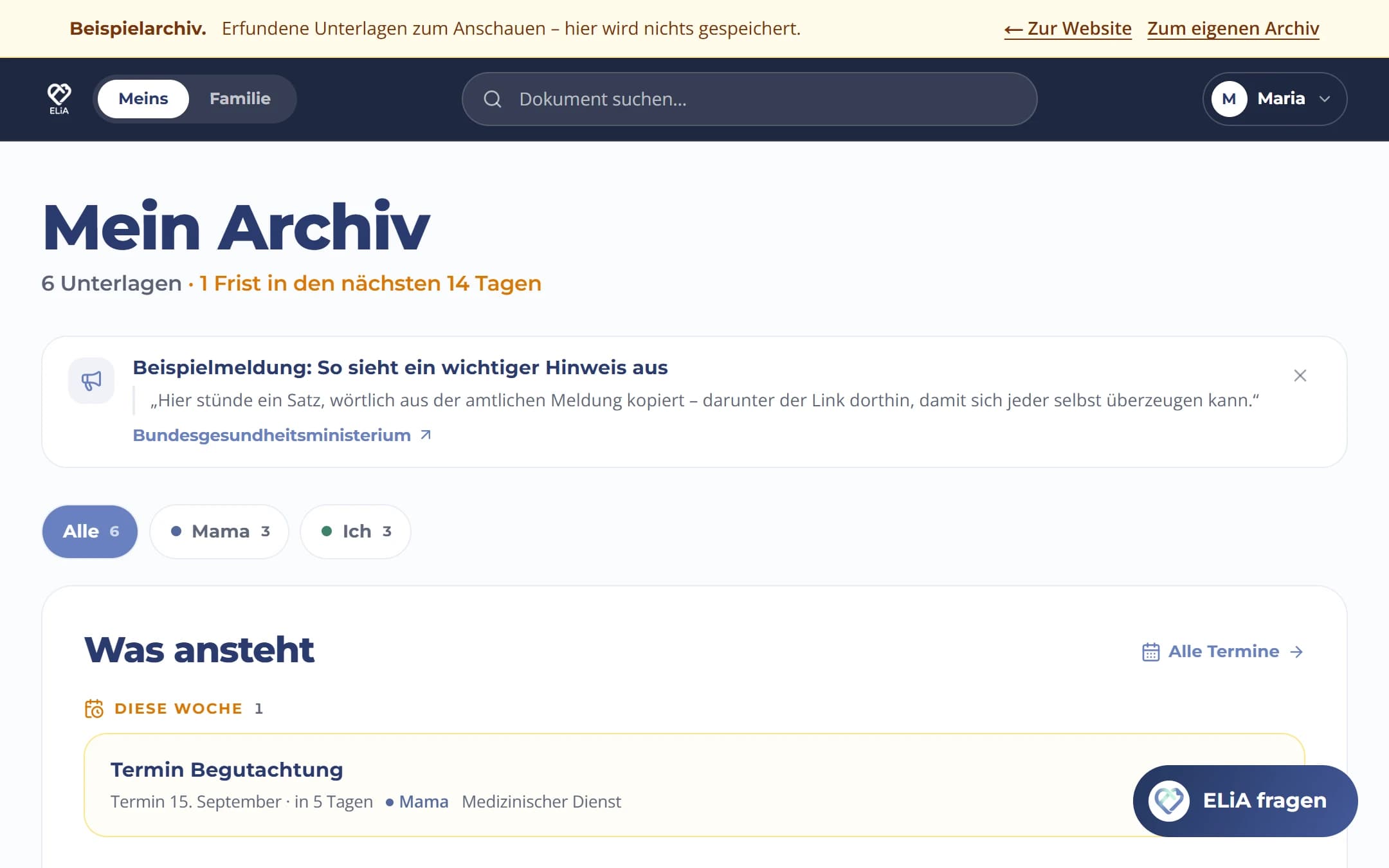Open the external link arrow next to Bundesgesundheitsministerium
Image resolution: width=1389 pixels, height=868 pixels.
pos(426,435)
